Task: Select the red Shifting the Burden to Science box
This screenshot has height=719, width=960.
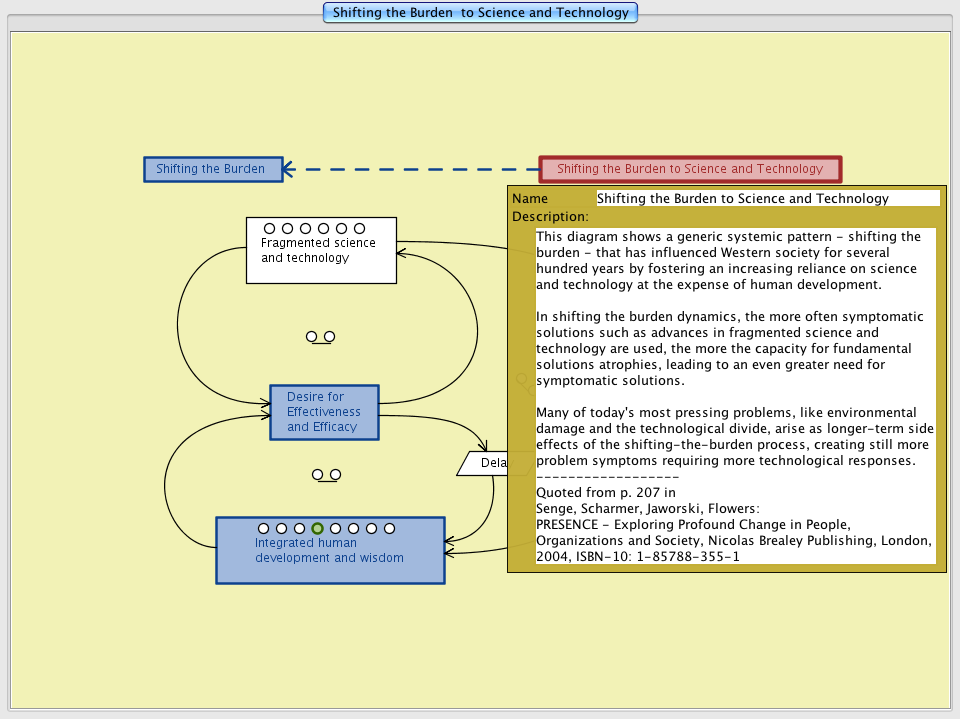Action: [x=690, y=169]
